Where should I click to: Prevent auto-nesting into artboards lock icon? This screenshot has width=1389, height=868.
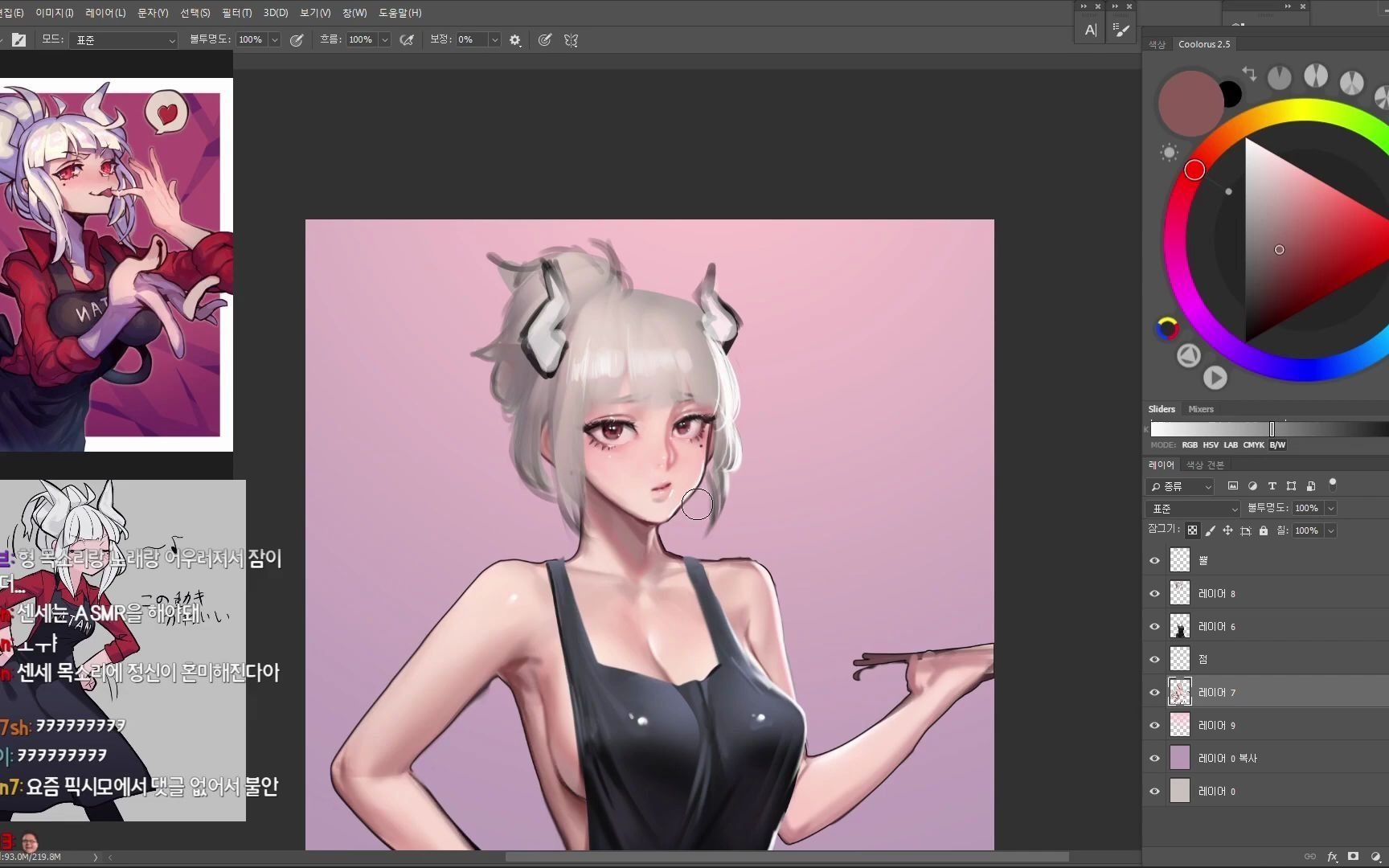click(1245, 530)
